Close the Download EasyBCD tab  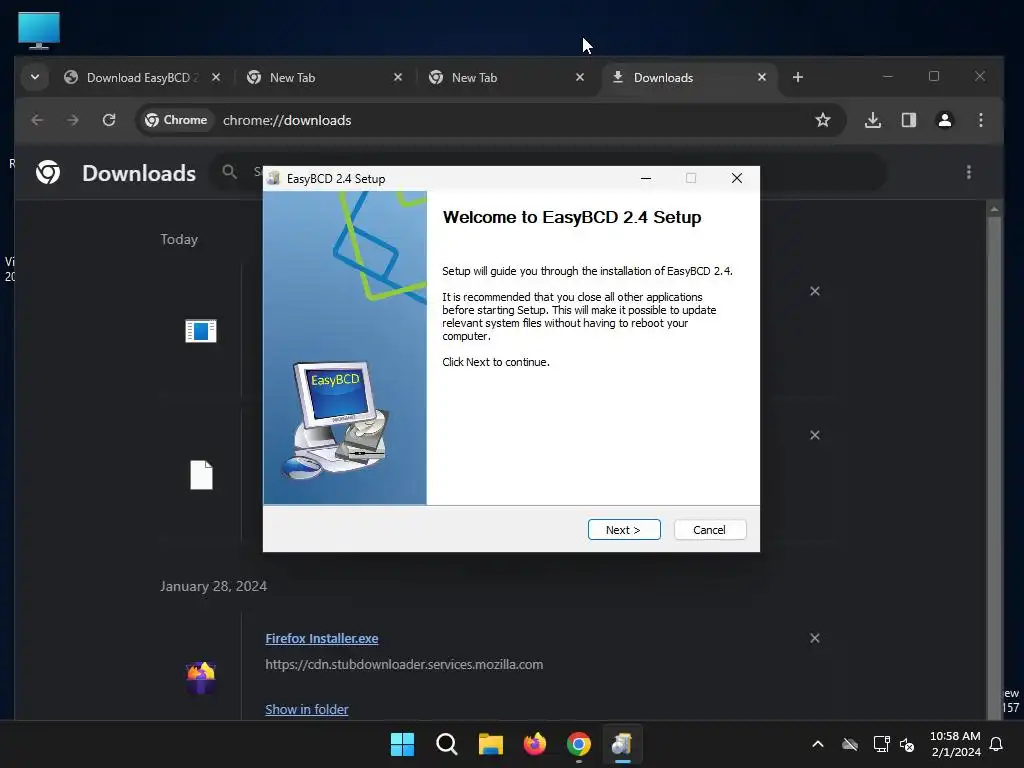(x=216, y=77)
